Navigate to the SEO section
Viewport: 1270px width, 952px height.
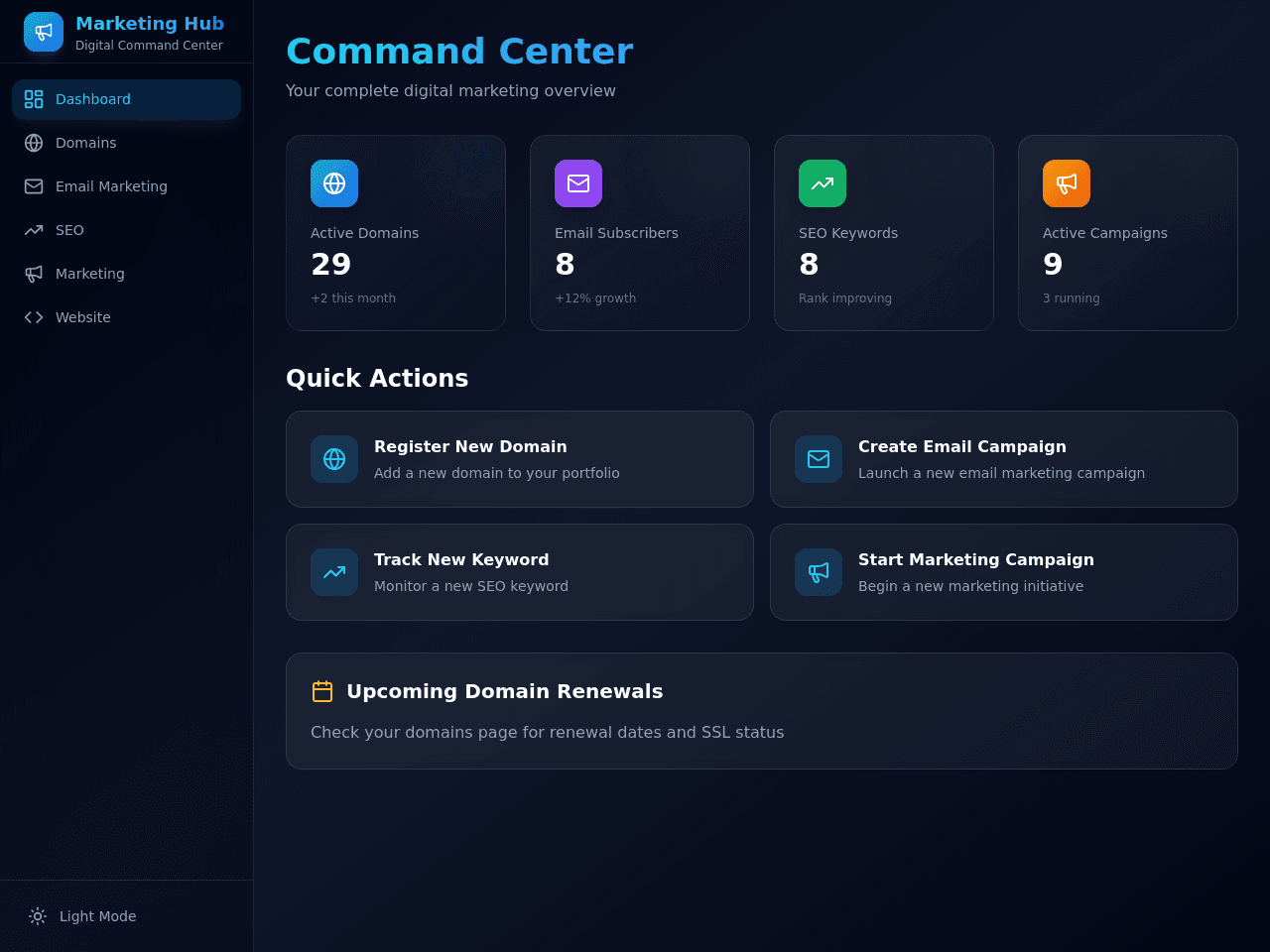click(126, 230)
